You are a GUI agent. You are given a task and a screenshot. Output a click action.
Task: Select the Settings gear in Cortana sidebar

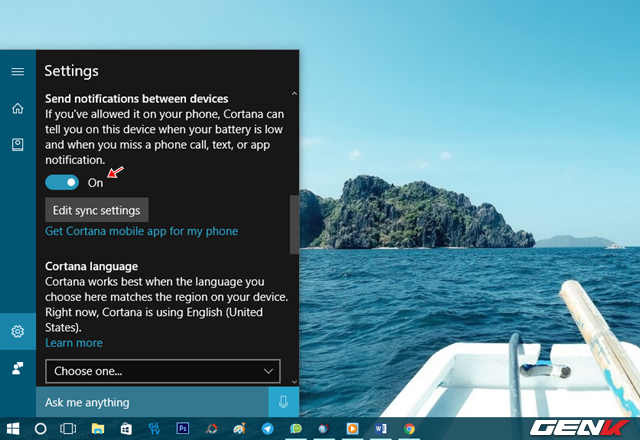18,331
